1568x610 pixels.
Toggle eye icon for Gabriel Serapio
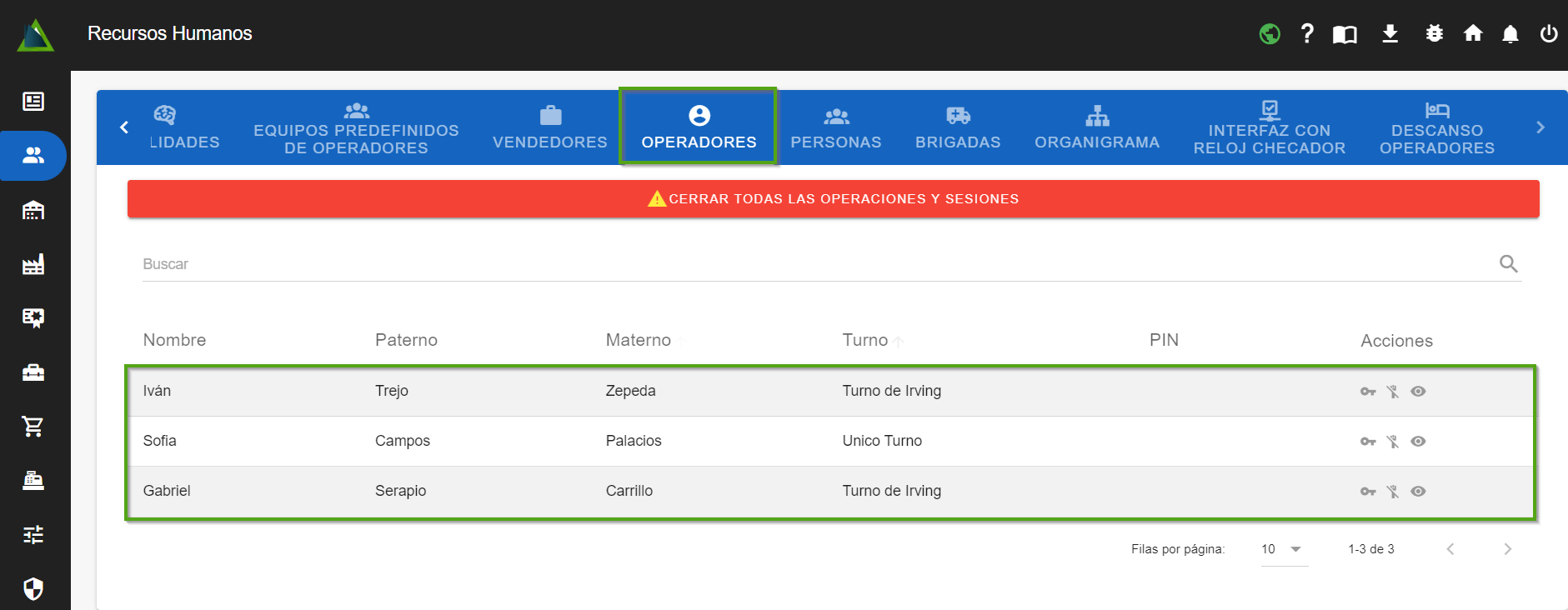(x=1418, y=492)
